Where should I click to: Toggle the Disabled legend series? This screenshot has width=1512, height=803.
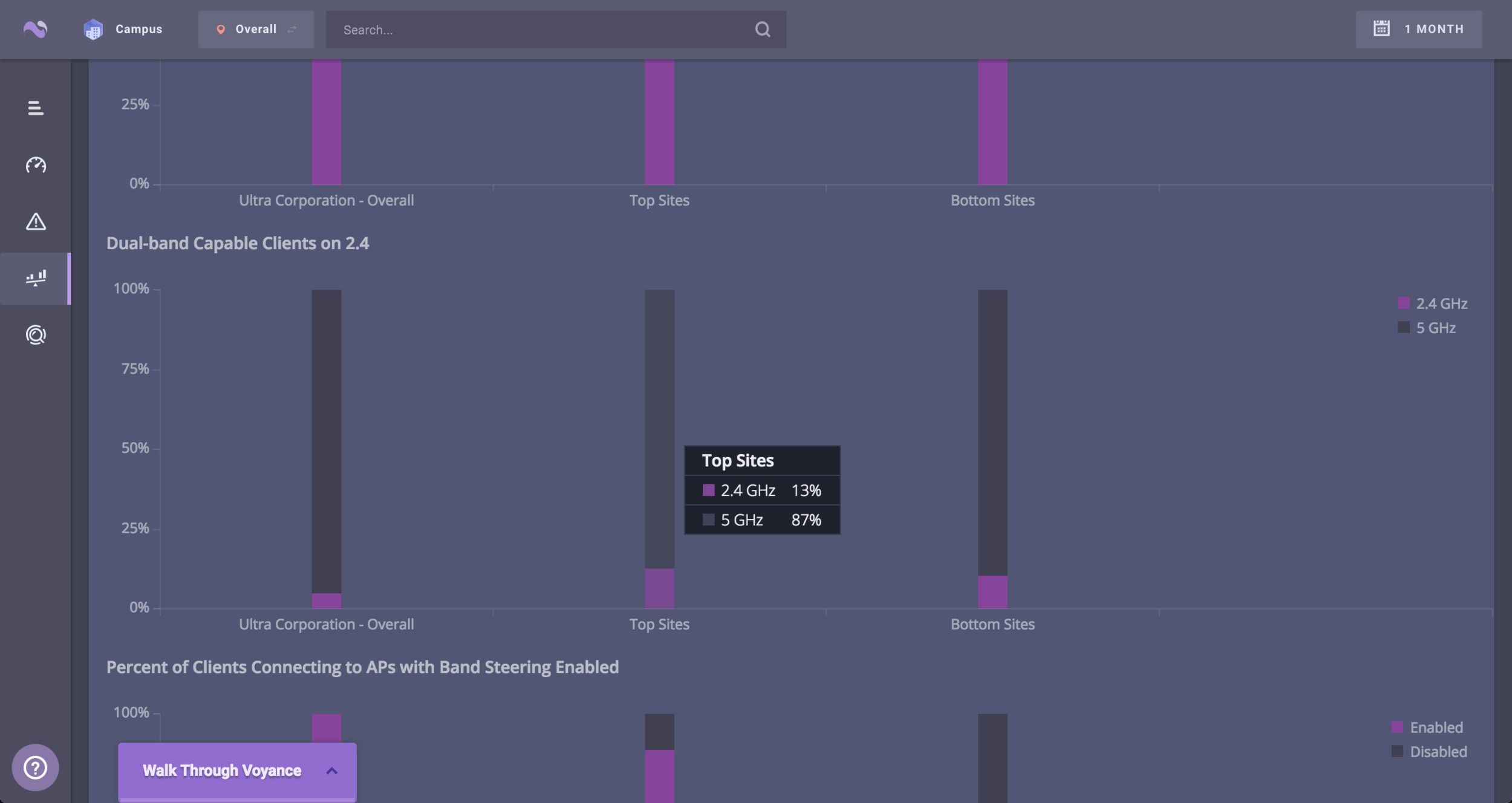point(1430,752)
